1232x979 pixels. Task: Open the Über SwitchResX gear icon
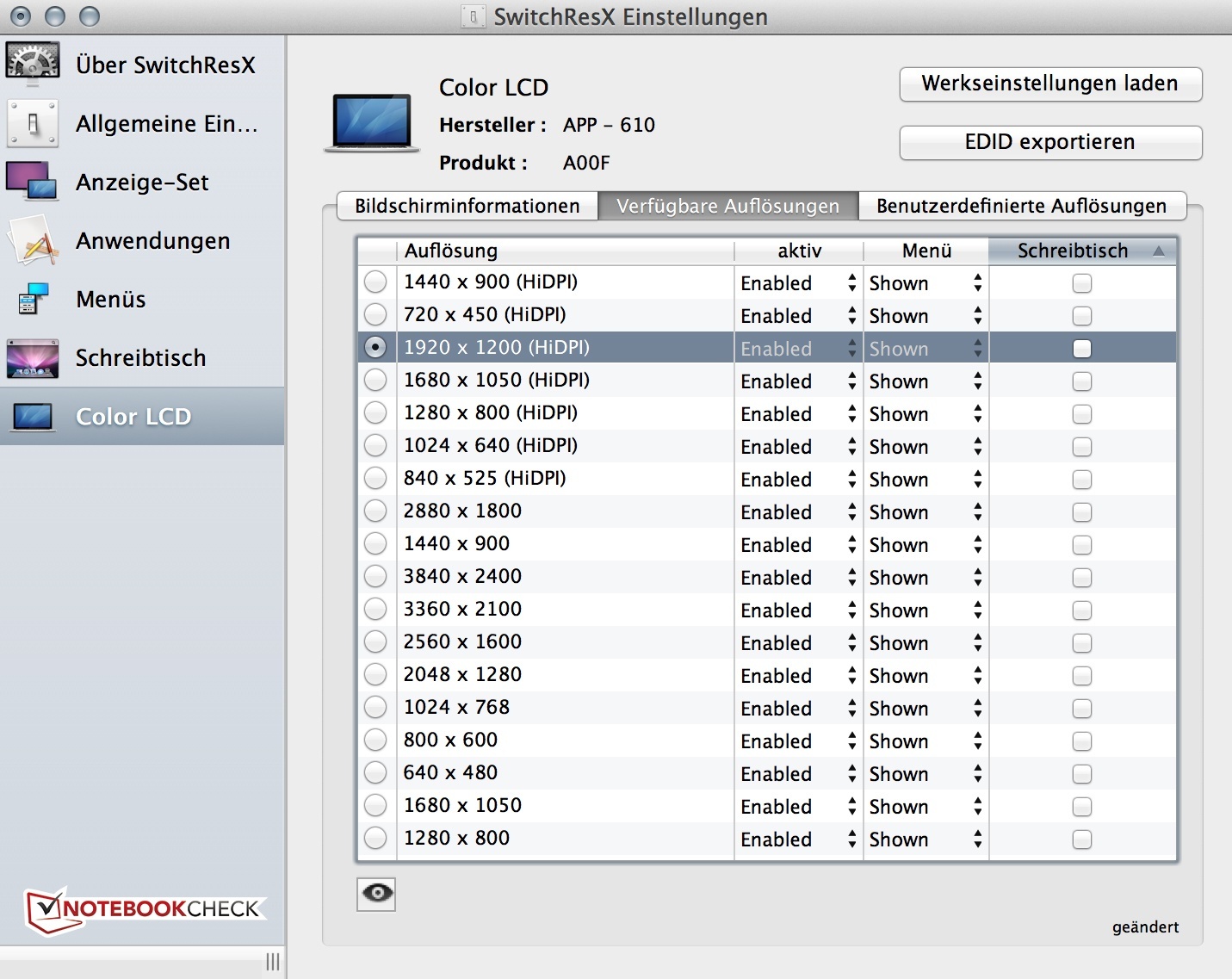coord(33,64)
